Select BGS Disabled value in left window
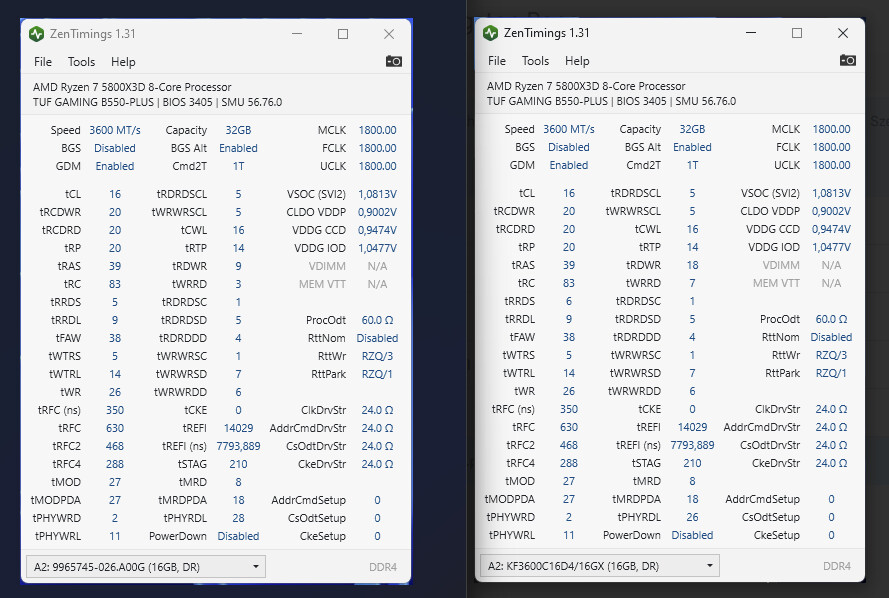This screenshot has height=598, width=889. pos(115,148)
